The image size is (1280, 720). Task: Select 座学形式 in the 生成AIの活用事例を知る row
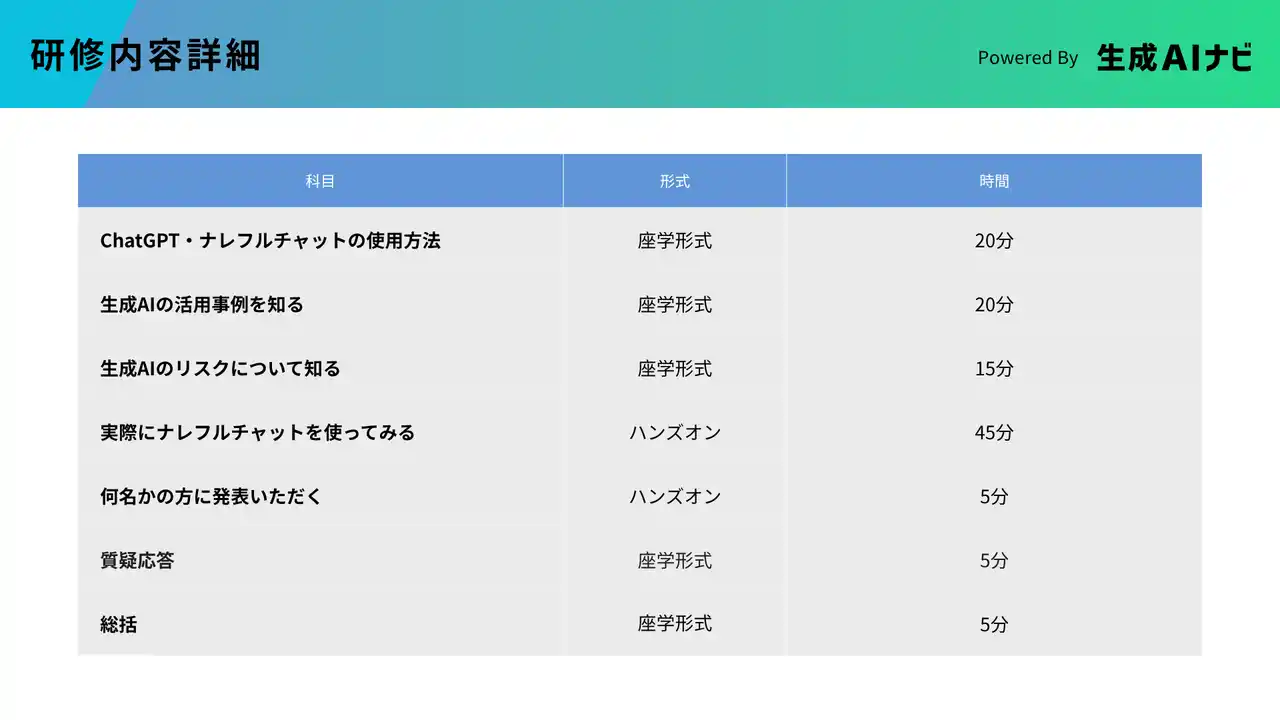[x=675, y=304]
